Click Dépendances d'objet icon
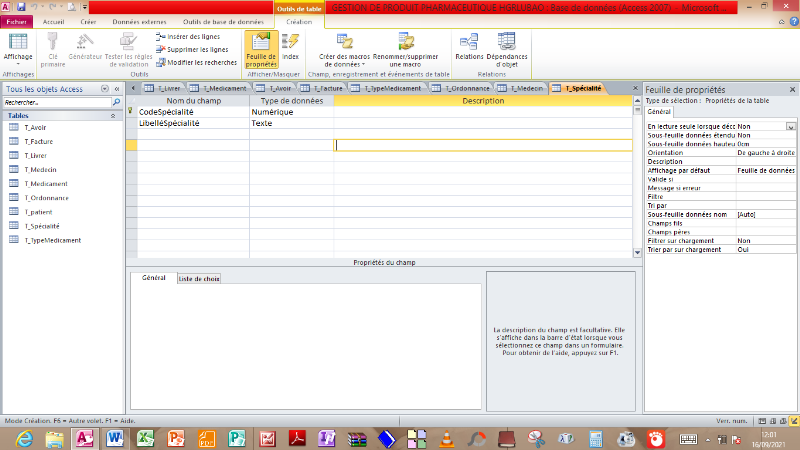The width and height of the screenshot is (800, 450). 506,46
